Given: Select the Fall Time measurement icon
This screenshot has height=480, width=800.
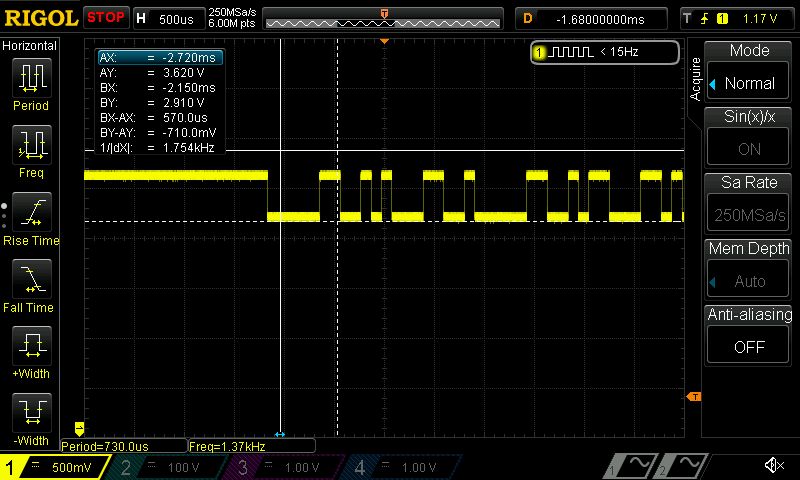Looking at the screenshot, I should pos(32,279).
